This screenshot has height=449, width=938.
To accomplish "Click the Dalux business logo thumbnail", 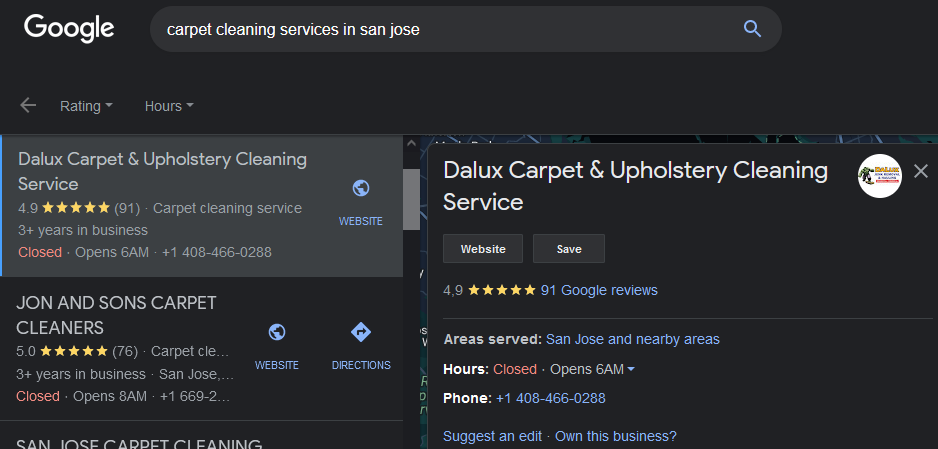I will tap(879, 176).
